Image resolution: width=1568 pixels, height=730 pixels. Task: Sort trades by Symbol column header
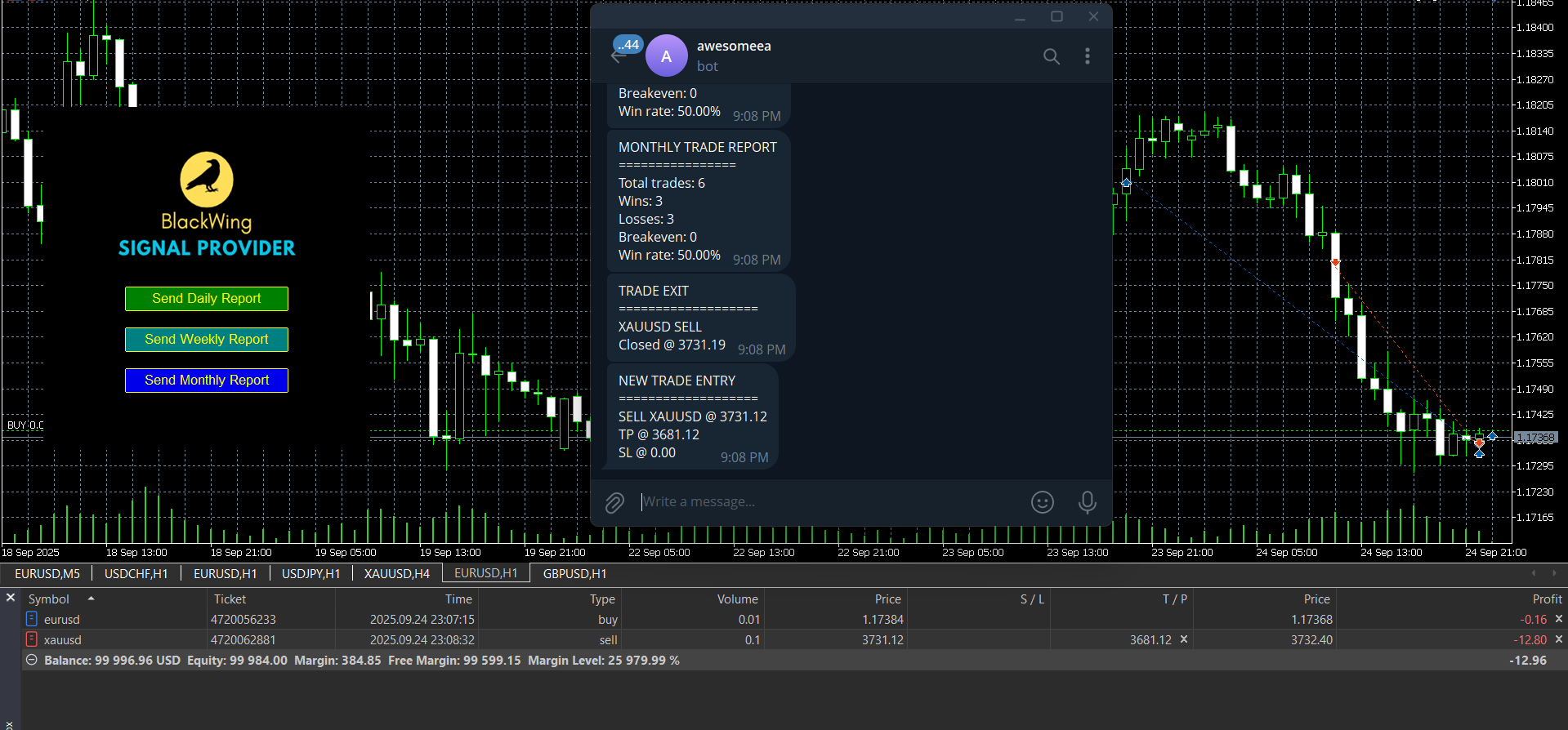coord(49,599)
